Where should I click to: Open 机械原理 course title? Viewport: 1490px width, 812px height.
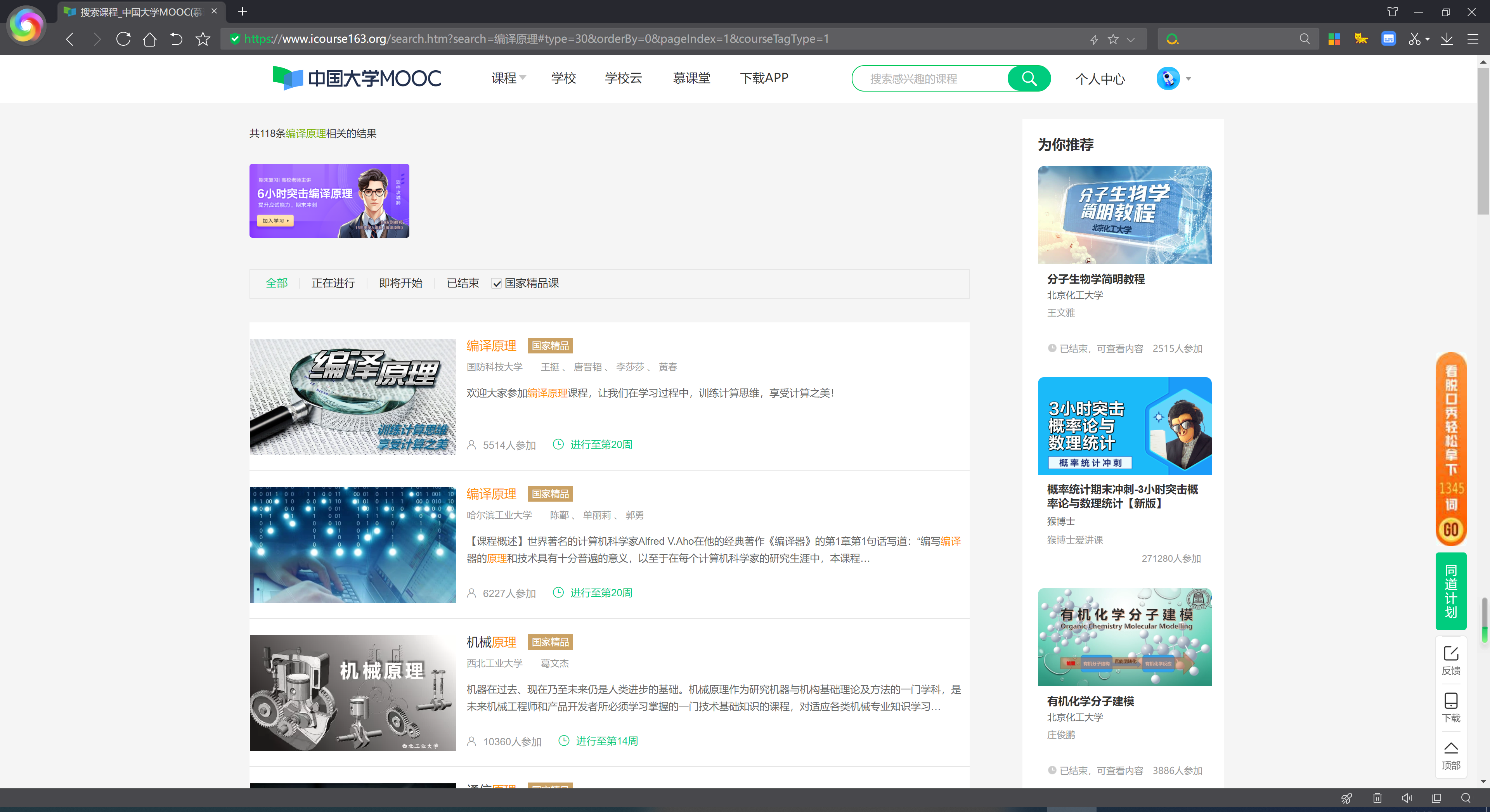tap(491, 642)
